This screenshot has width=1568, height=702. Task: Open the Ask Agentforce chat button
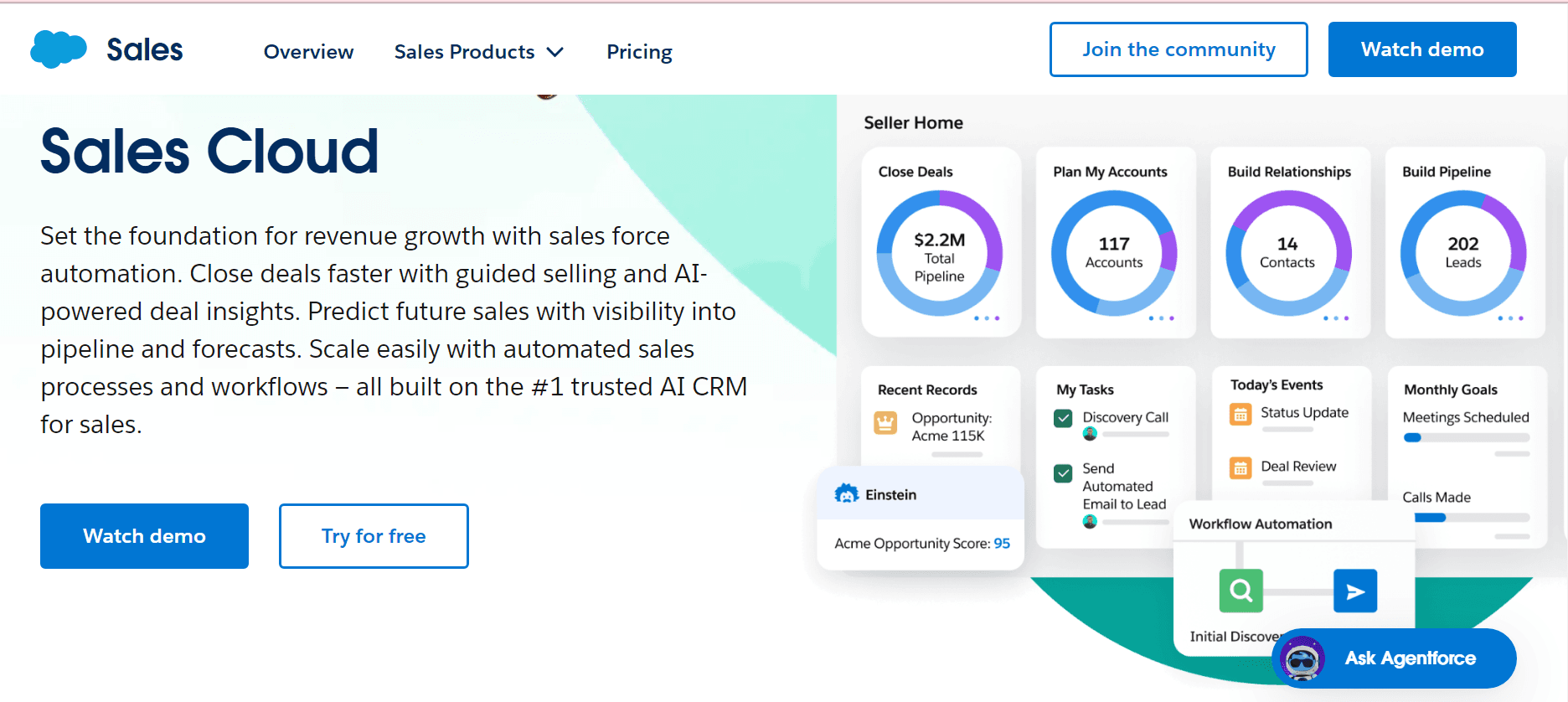pos(1394,658)
